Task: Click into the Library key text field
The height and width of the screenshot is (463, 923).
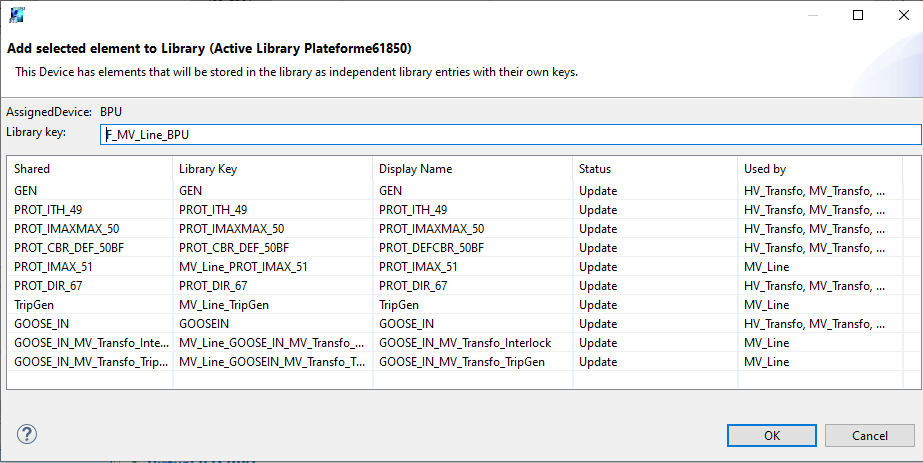Action: click(510, 134)
